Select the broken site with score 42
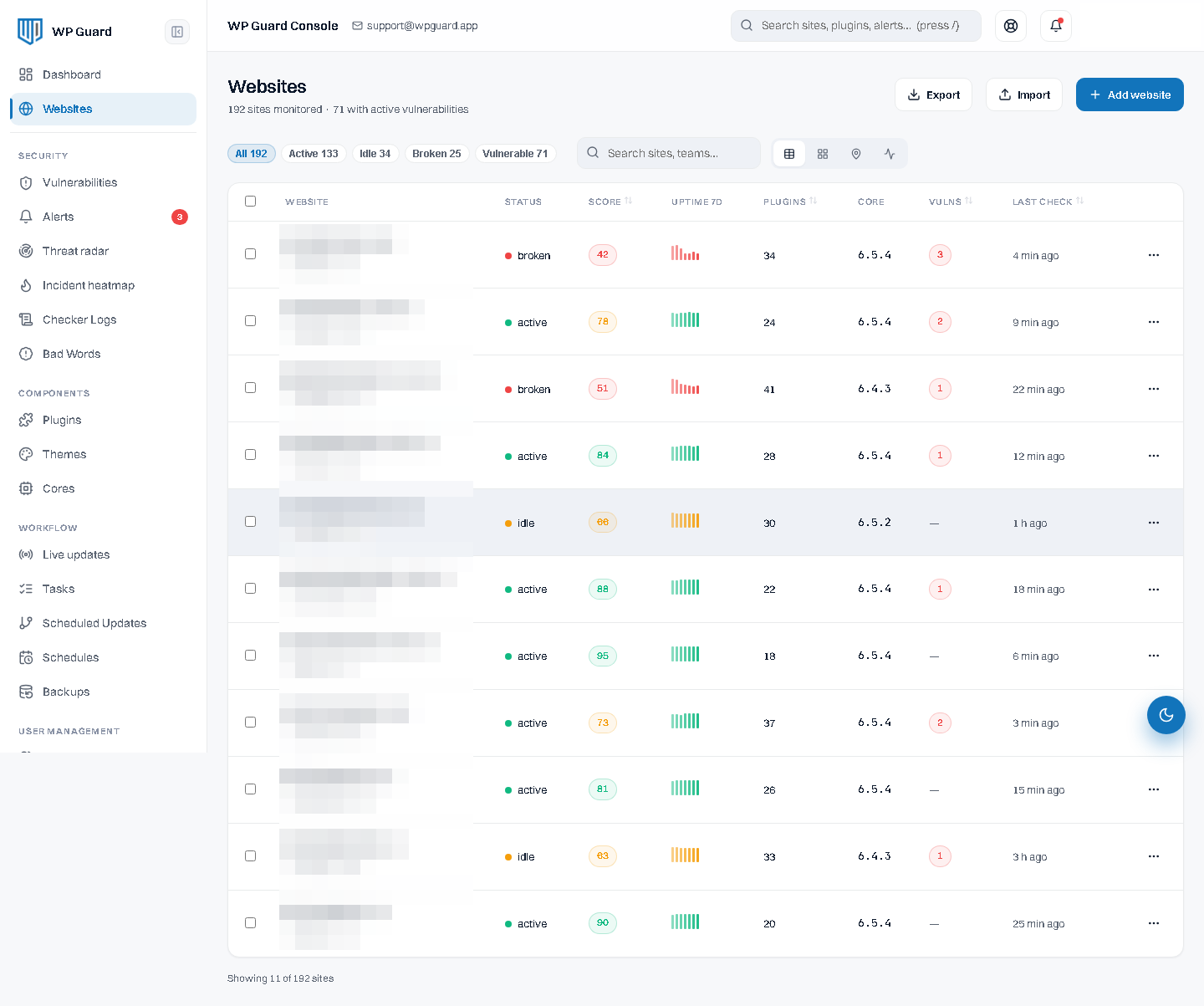 tap(250, 254)
